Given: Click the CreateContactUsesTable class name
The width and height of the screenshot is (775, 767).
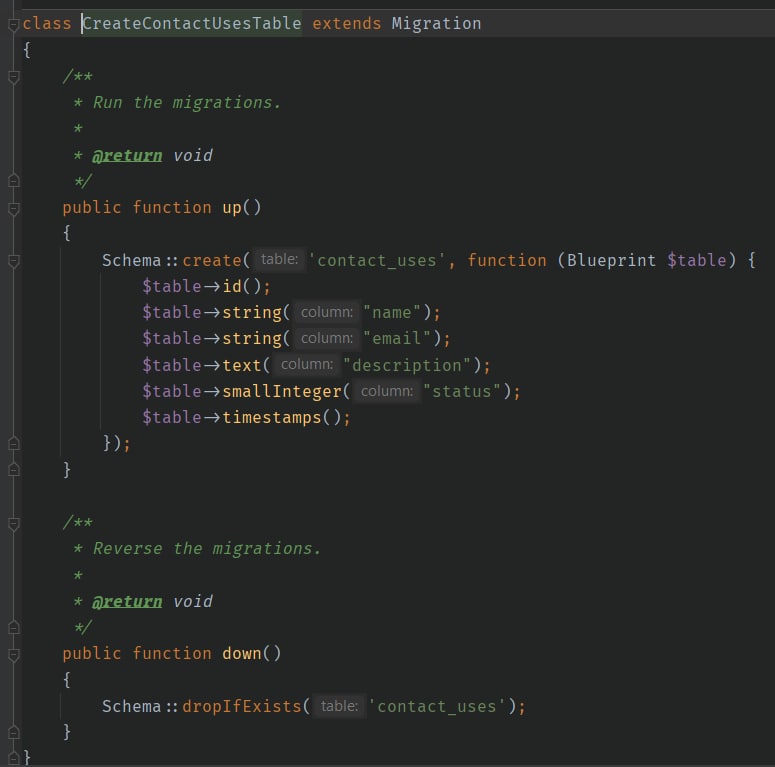Looking at the screenshot, I should tap(192, 23).
